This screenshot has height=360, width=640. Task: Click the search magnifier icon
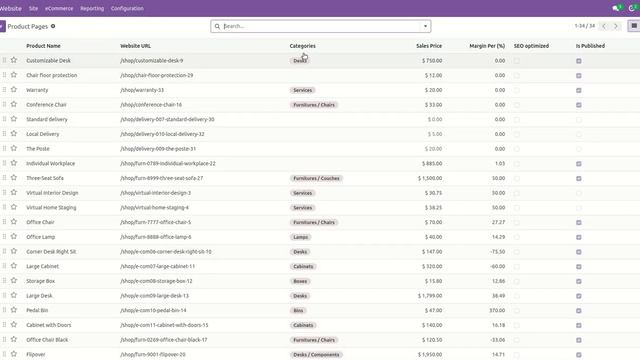pos(218,26)
